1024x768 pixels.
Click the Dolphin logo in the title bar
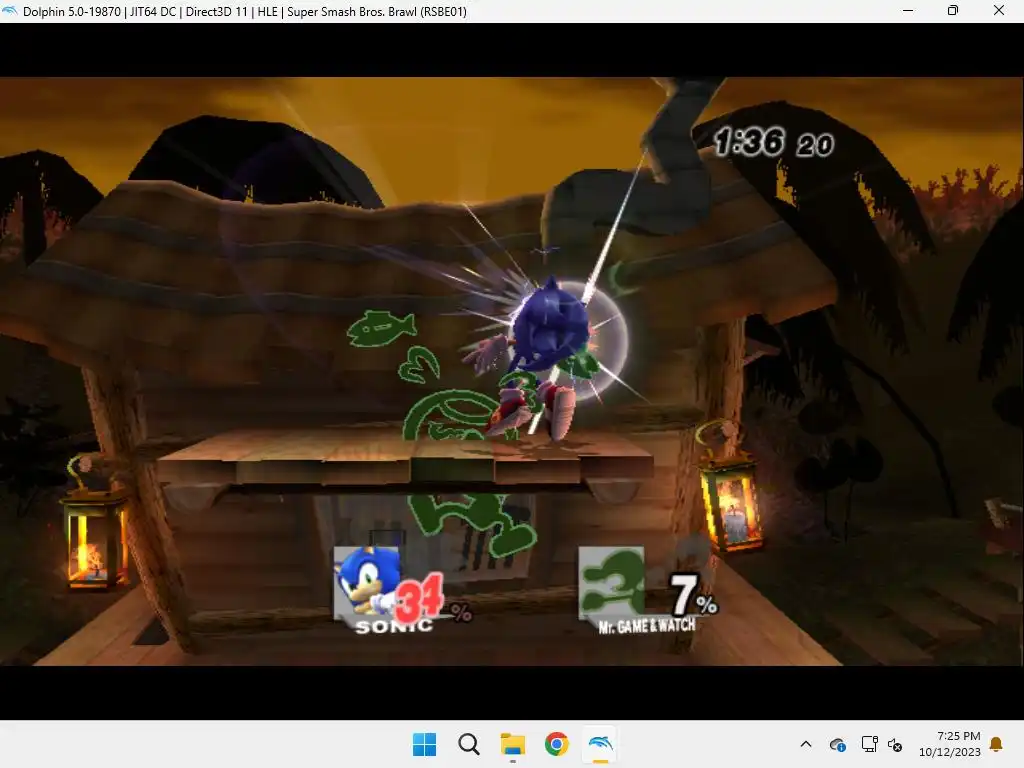10,10
